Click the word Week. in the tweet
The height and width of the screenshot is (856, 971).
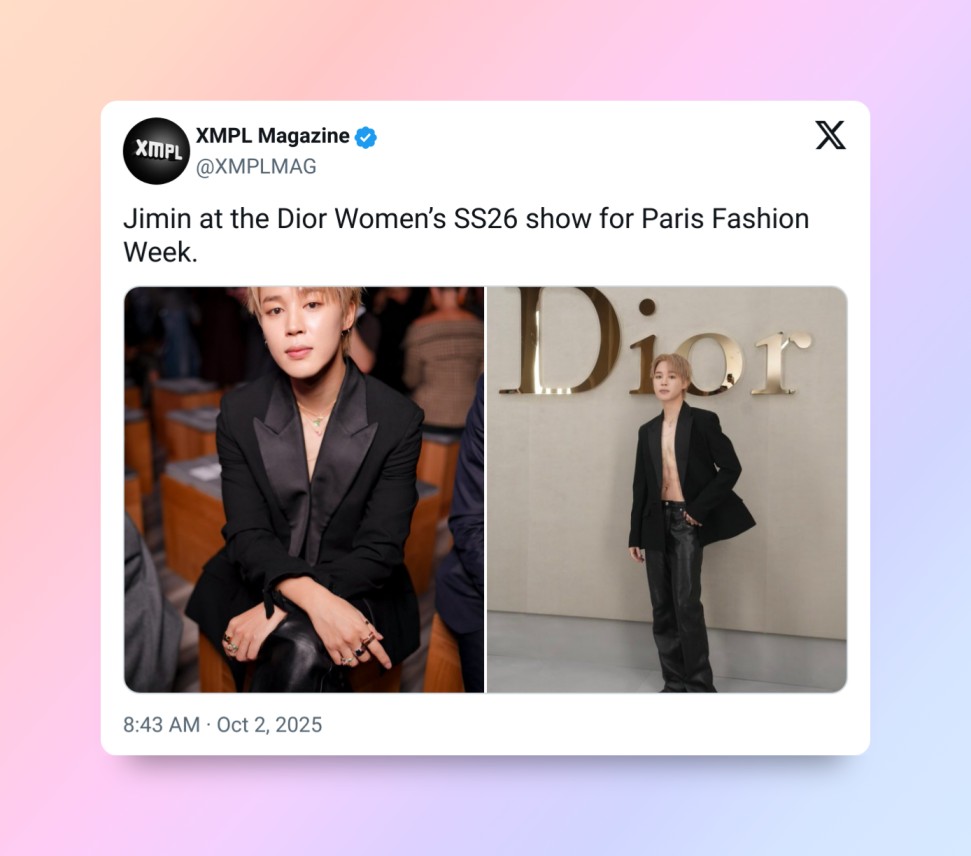(x=160, y=252)
